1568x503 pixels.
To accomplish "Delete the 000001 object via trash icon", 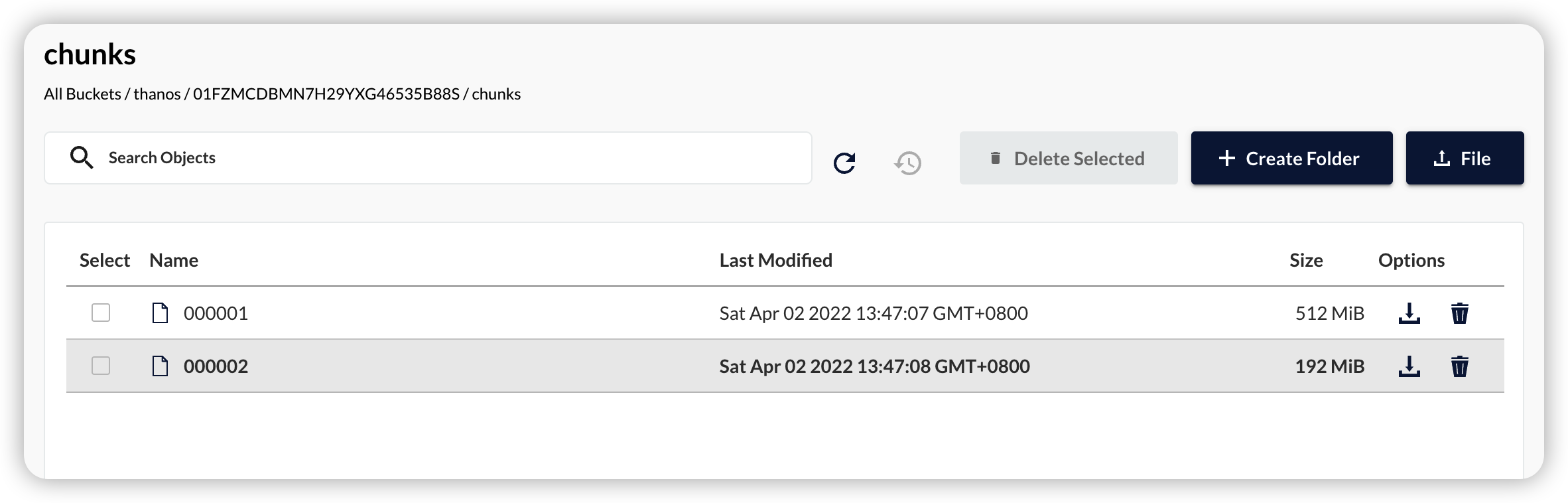I will 1459,313.
